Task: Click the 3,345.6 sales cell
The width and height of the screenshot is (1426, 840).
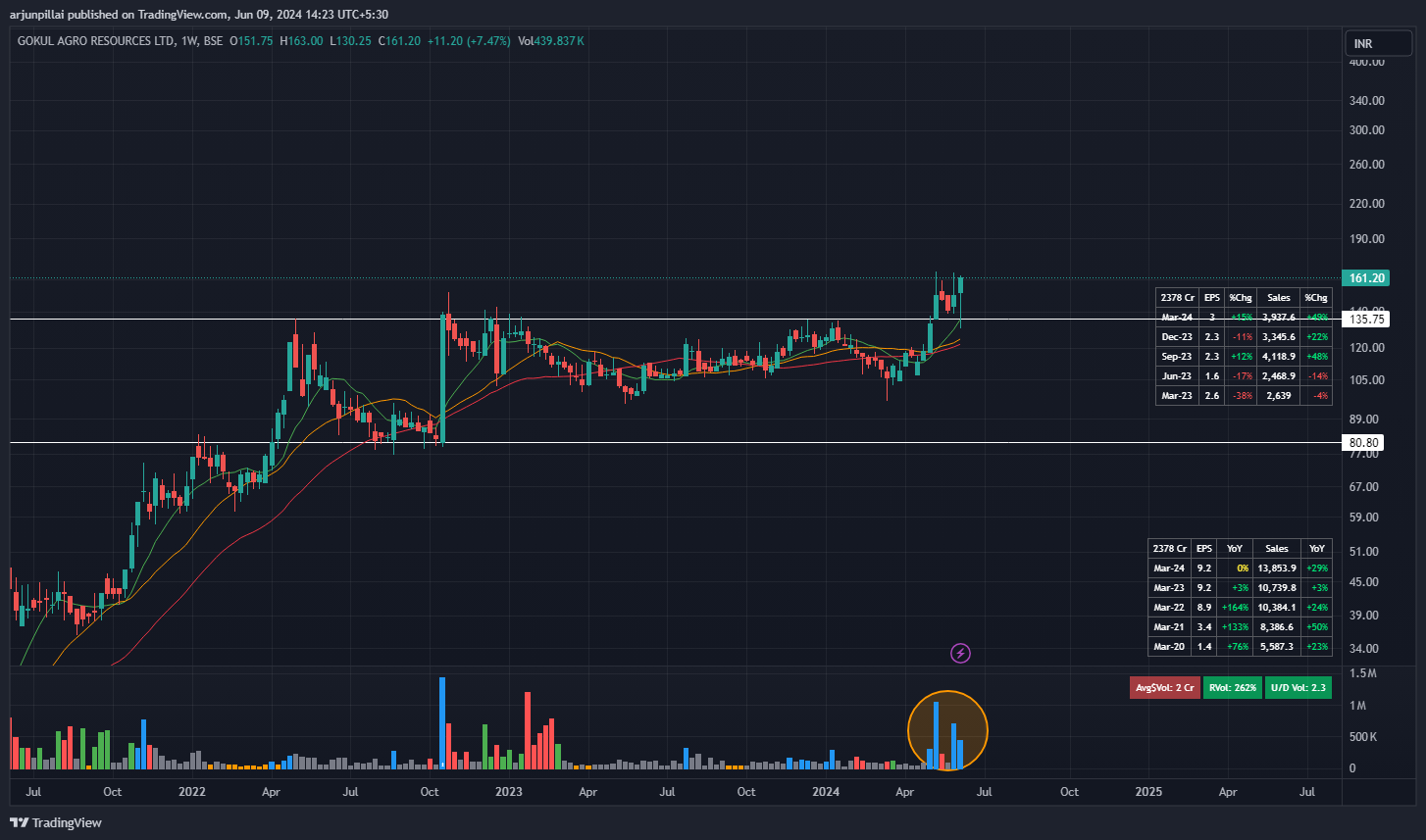Action: point(1279,336)
